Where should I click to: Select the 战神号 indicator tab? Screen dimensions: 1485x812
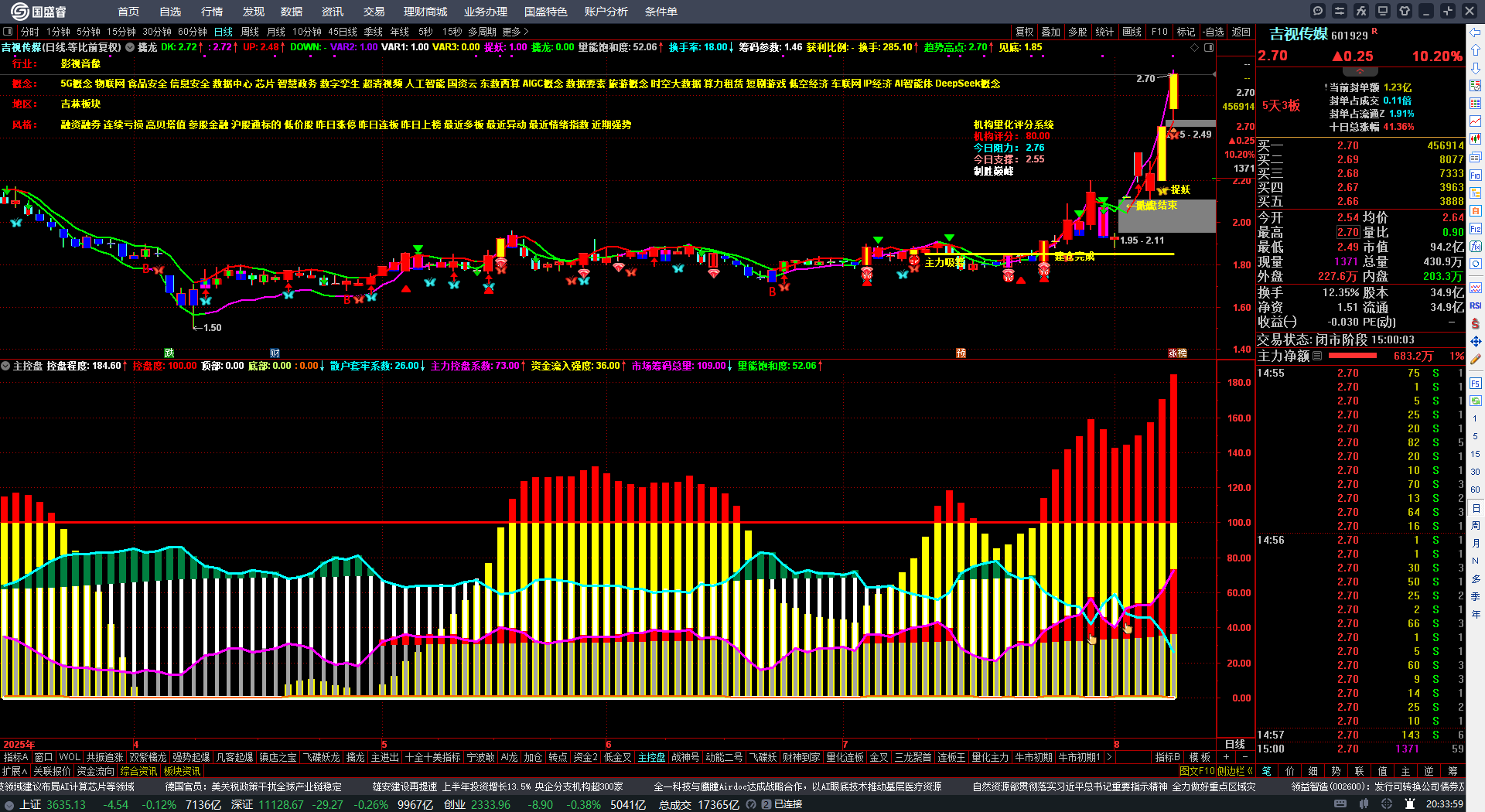685,757
